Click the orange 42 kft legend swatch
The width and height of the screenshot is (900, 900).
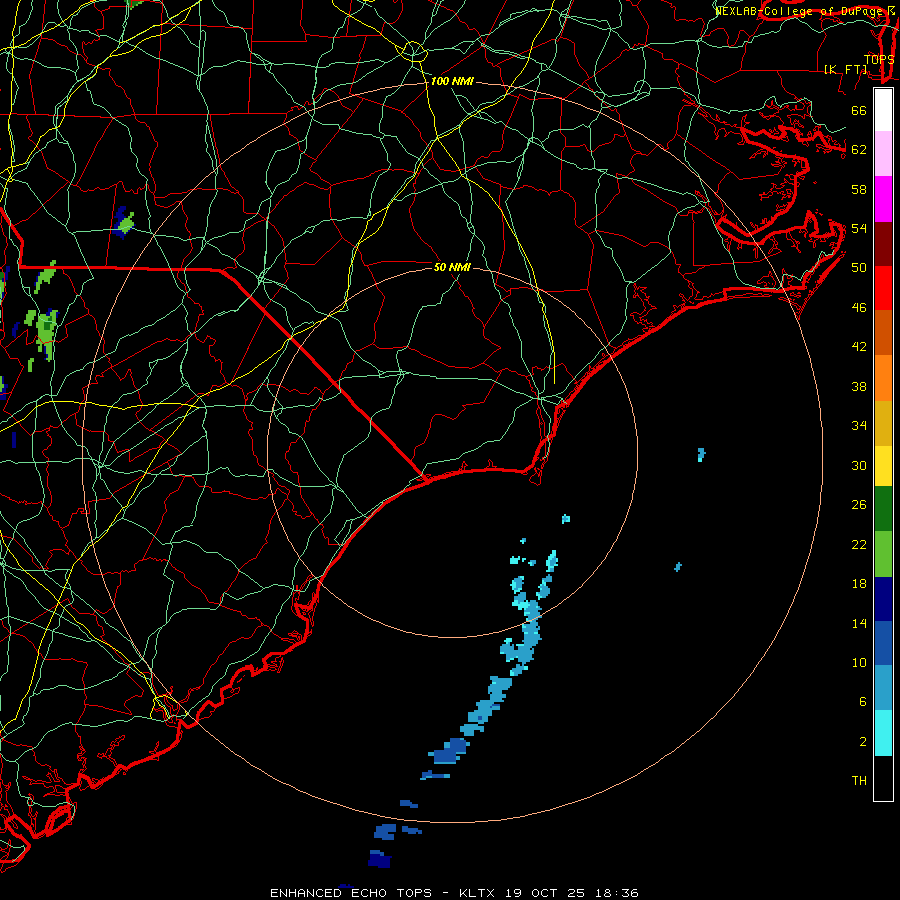coord(883,378)
